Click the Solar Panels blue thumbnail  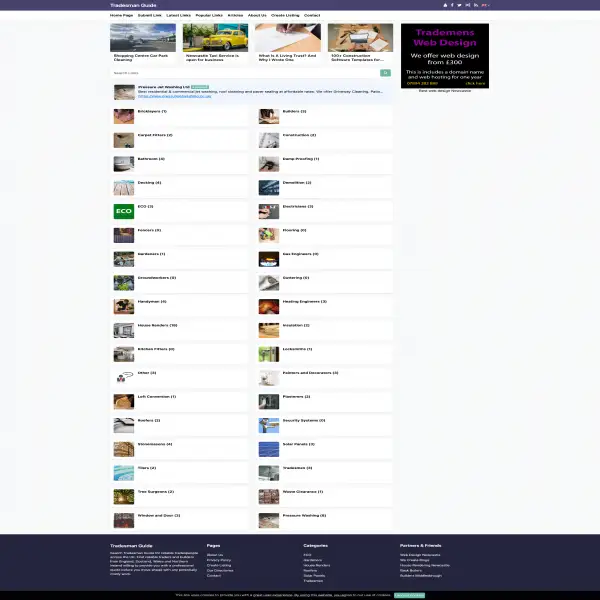click(x=269, y=449)
